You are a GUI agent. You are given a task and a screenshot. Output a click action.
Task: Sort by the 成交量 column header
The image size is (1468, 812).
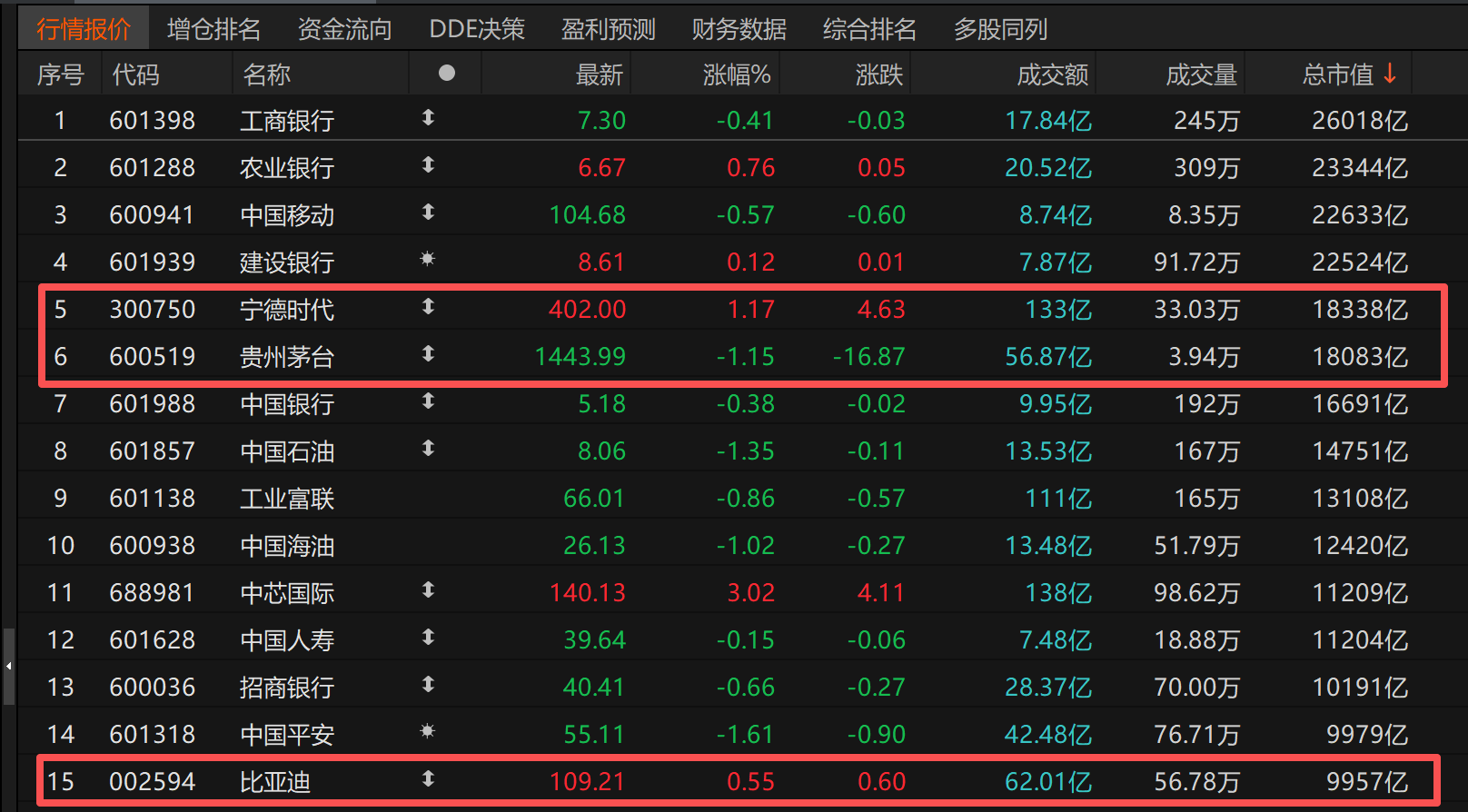click(1202, 74)
